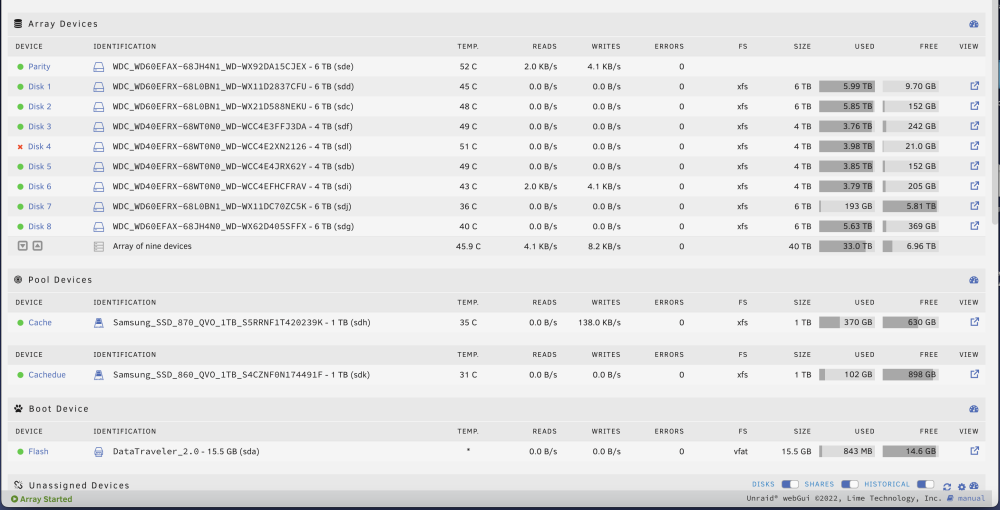Open the Cache pool link
Screen dimensions: 1000x510
pyautogui.click(x=40, y=323)
